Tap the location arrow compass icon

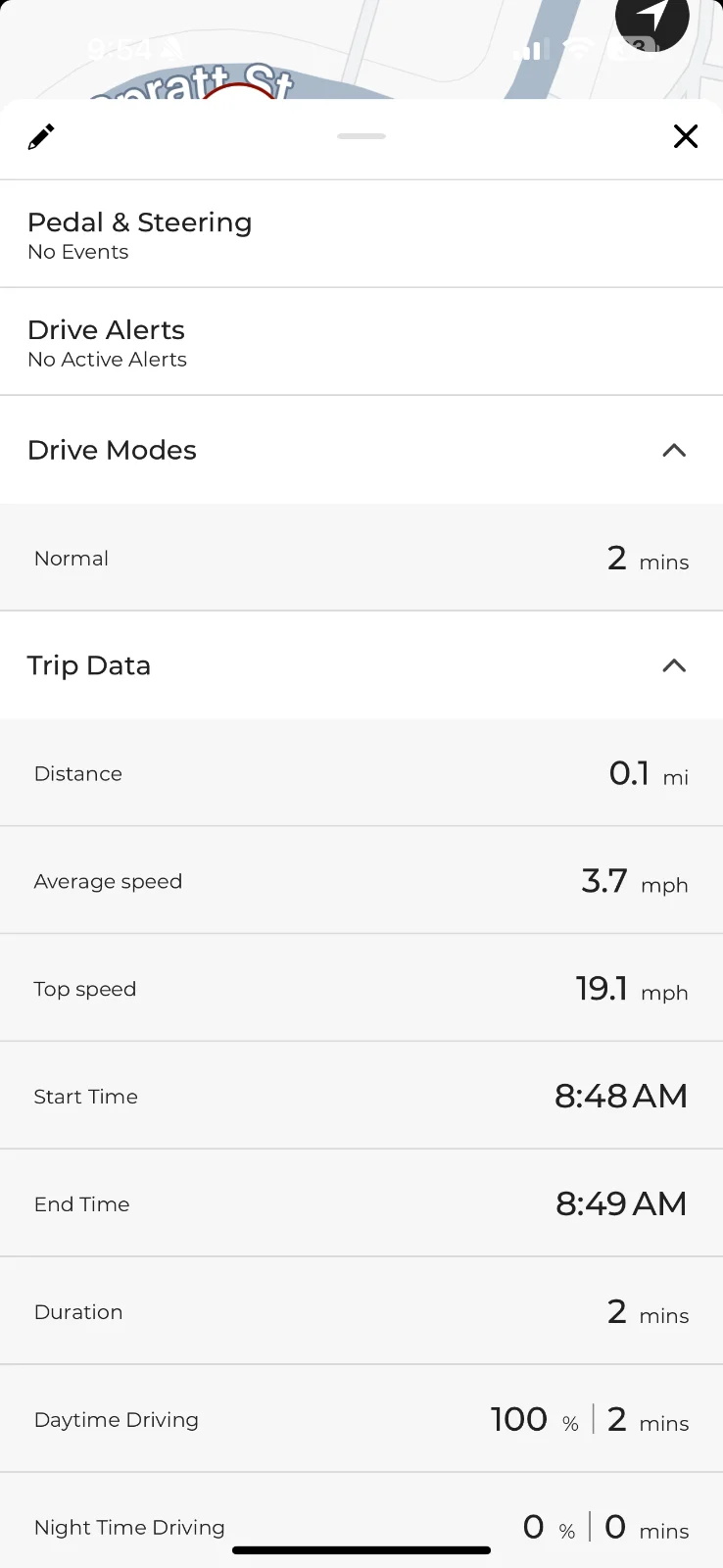[x=652, y=17]
